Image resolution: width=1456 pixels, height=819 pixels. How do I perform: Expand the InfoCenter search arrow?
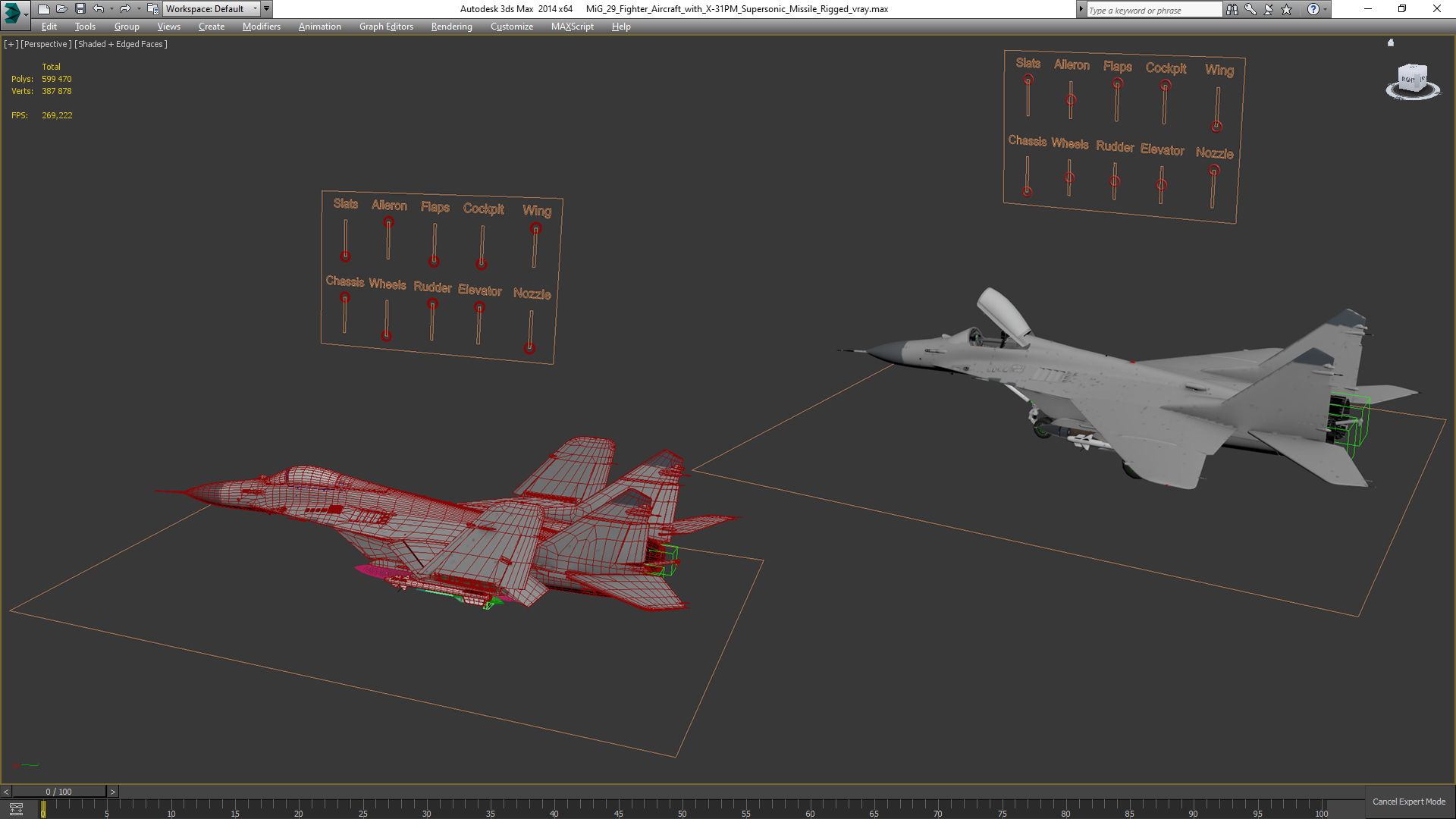coord(1081,9)
